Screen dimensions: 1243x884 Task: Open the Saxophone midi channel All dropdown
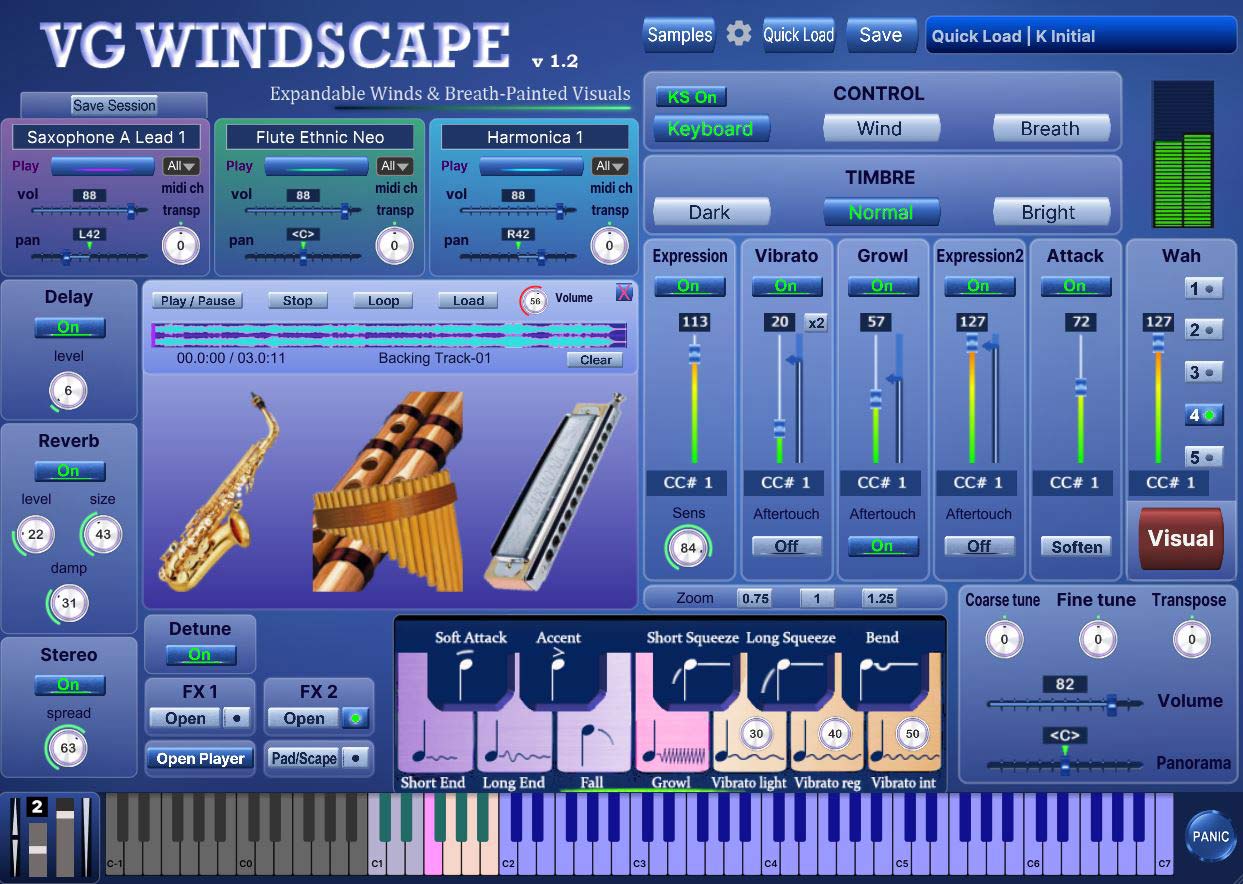[181, 166]
